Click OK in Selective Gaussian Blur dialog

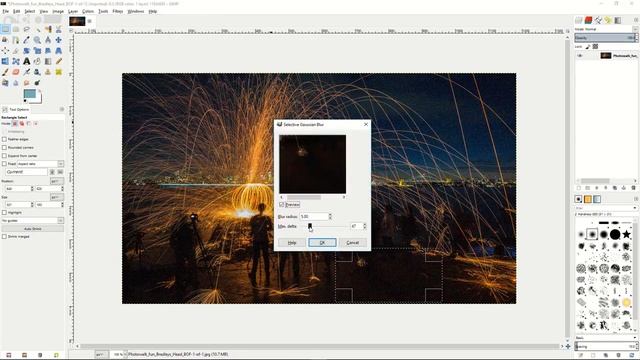(322, 242)
